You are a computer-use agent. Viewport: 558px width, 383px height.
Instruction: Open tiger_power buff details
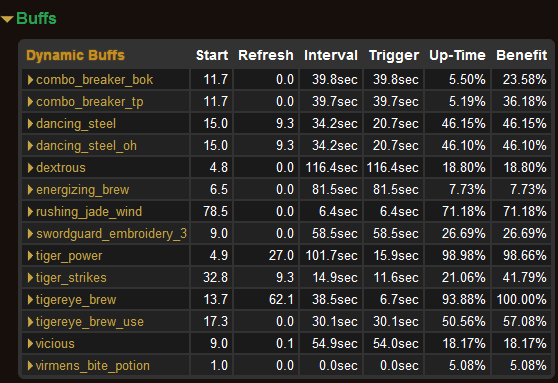point(69,256)
